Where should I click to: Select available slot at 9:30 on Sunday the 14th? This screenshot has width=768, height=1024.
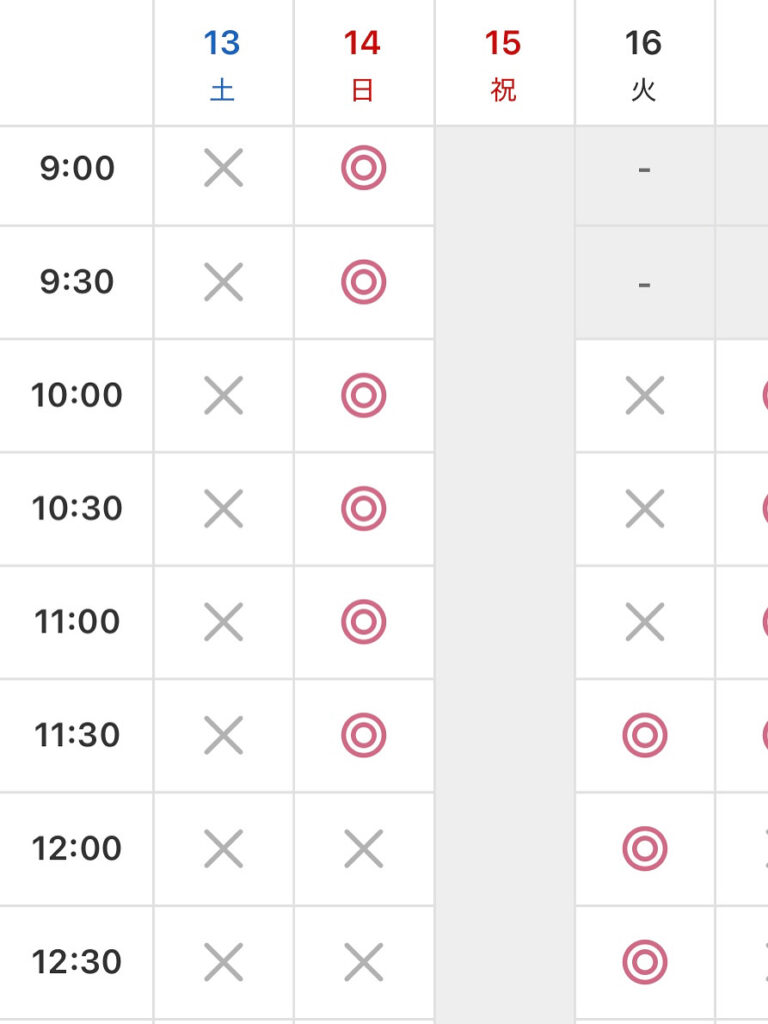pyautogui.click(x=364, y=281)
